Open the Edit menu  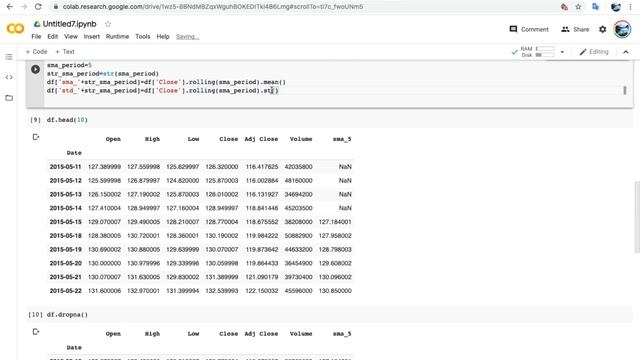tap(53, 36)
